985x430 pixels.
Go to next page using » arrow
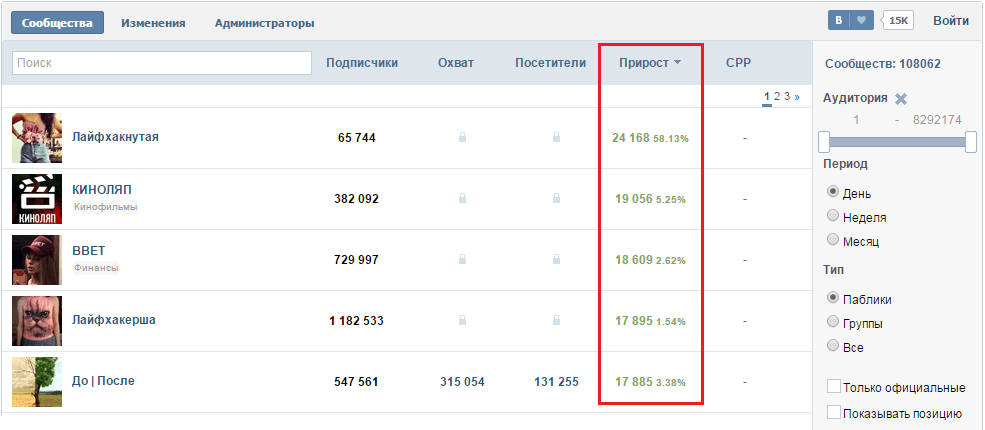[x=797, y=97]
